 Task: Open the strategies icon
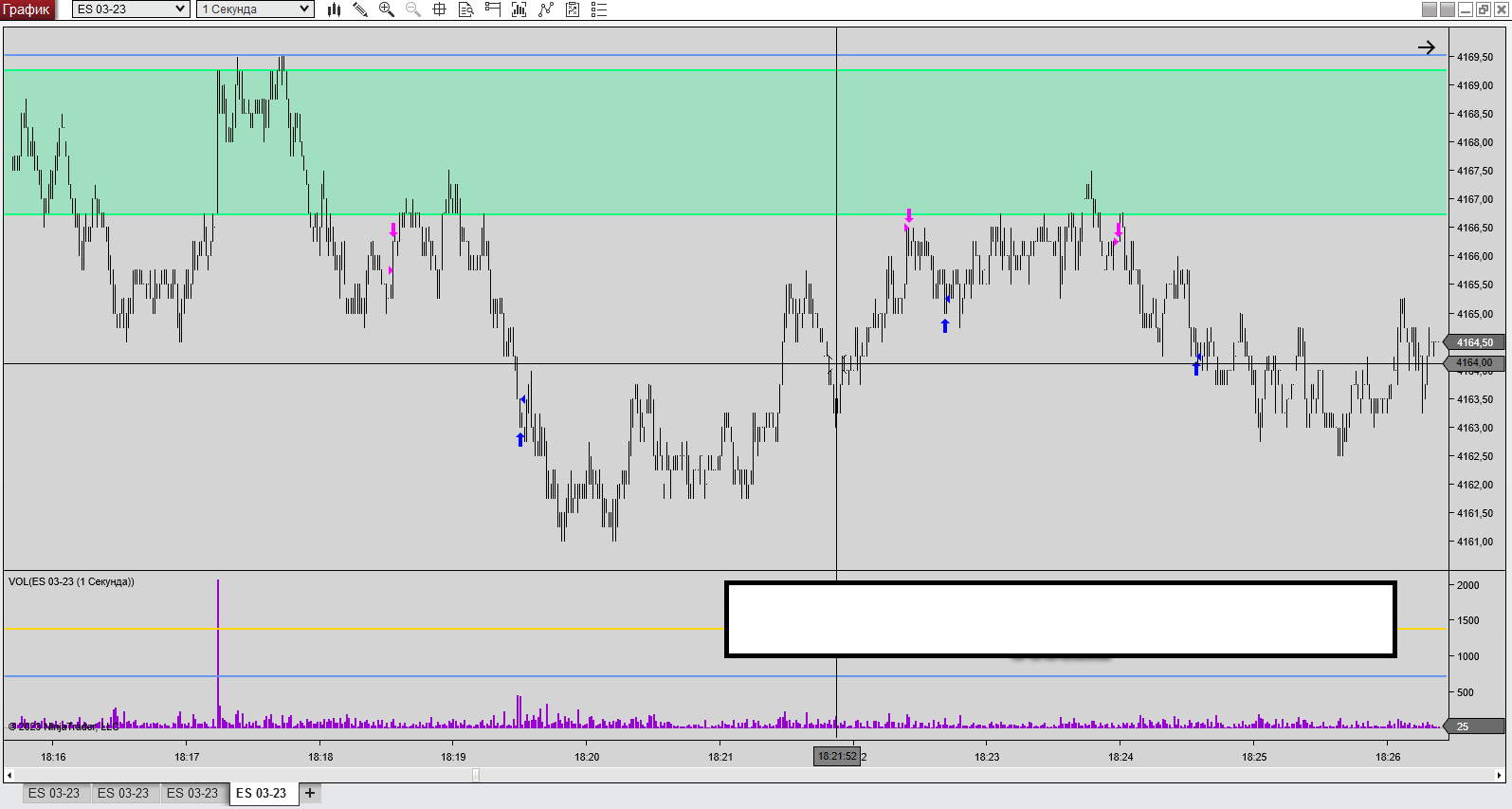(572, 9)
